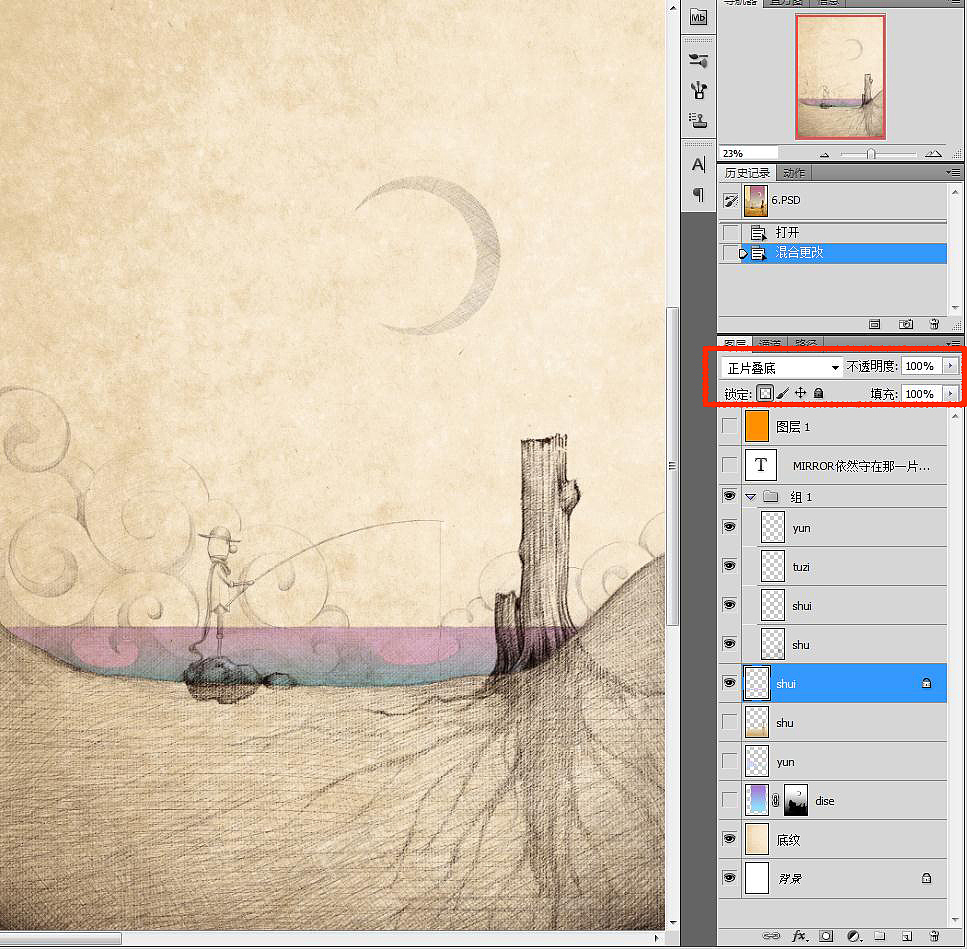967x949 pixels.
Task: Click the lock position move icon
Action: tap(800, 394)
